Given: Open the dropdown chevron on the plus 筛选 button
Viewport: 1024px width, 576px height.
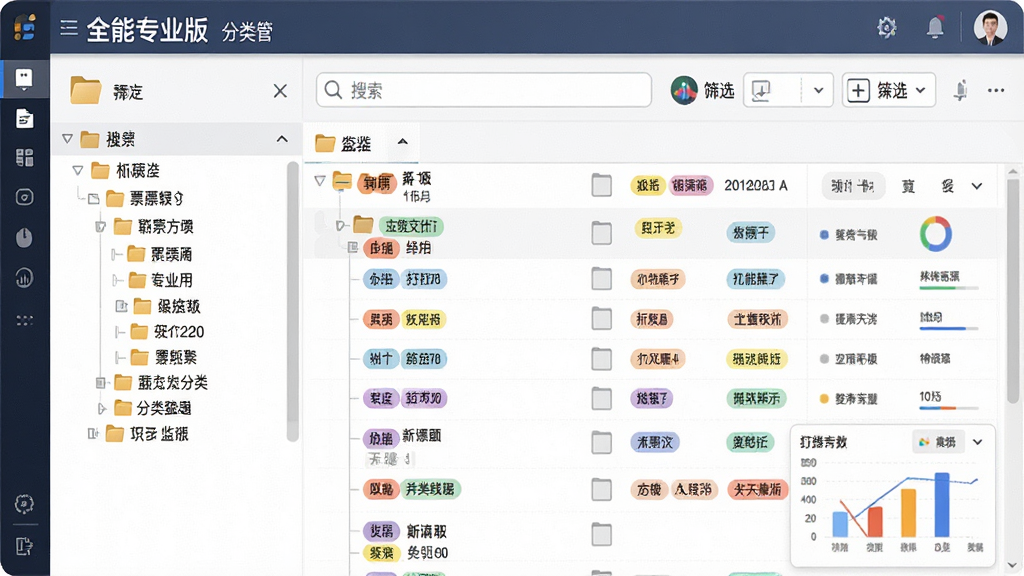Looking at the screenshot, I should [x=920, y=90].
